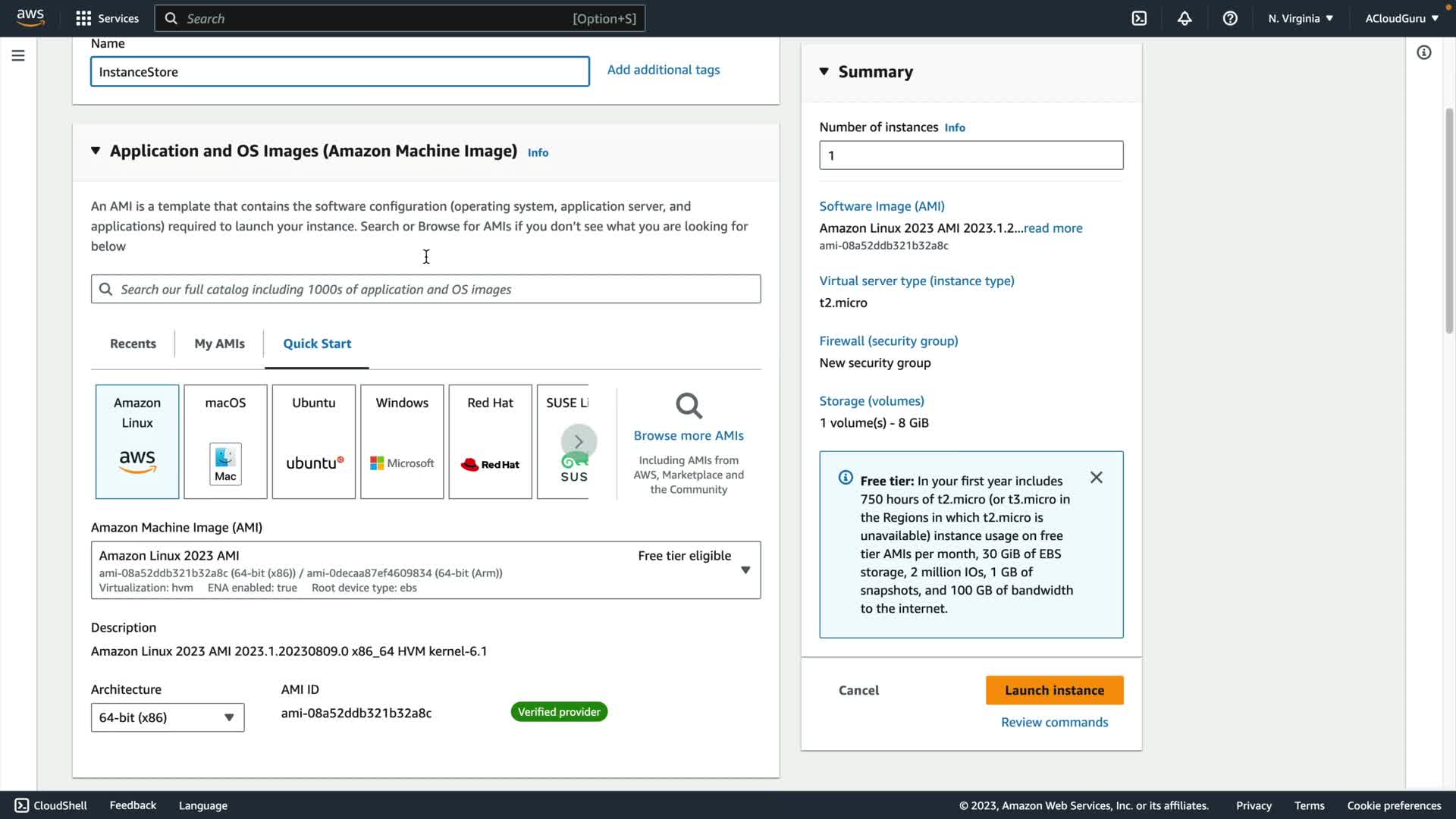Open the help question mark menu
The image size is (1456, 819).
pos(1230,18)
